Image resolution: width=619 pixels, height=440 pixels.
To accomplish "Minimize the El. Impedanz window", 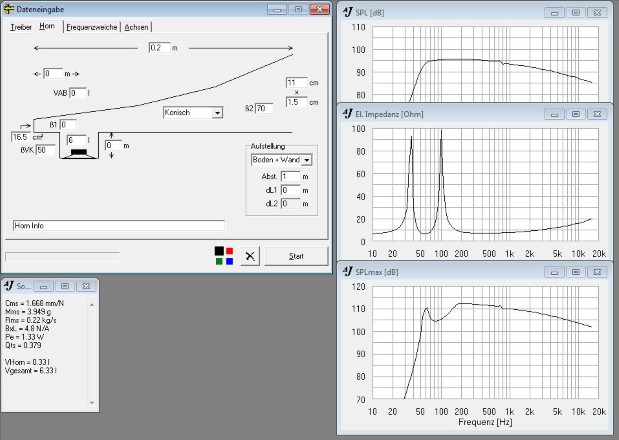I will [554, 114].
